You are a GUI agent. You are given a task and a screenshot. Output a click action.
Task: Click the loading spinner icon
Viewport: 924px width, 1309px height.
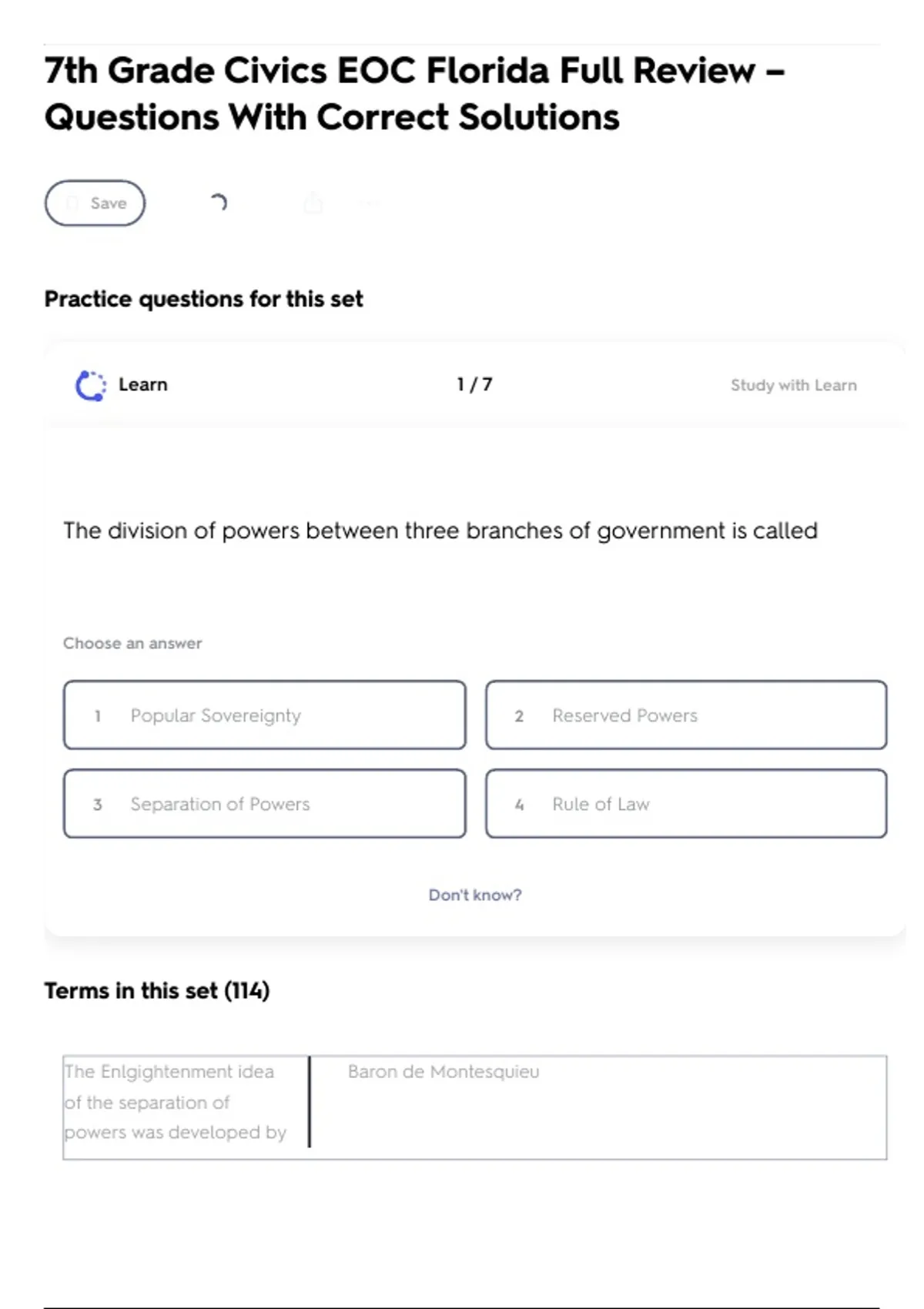pyautogui.click(x=219, y=203)
